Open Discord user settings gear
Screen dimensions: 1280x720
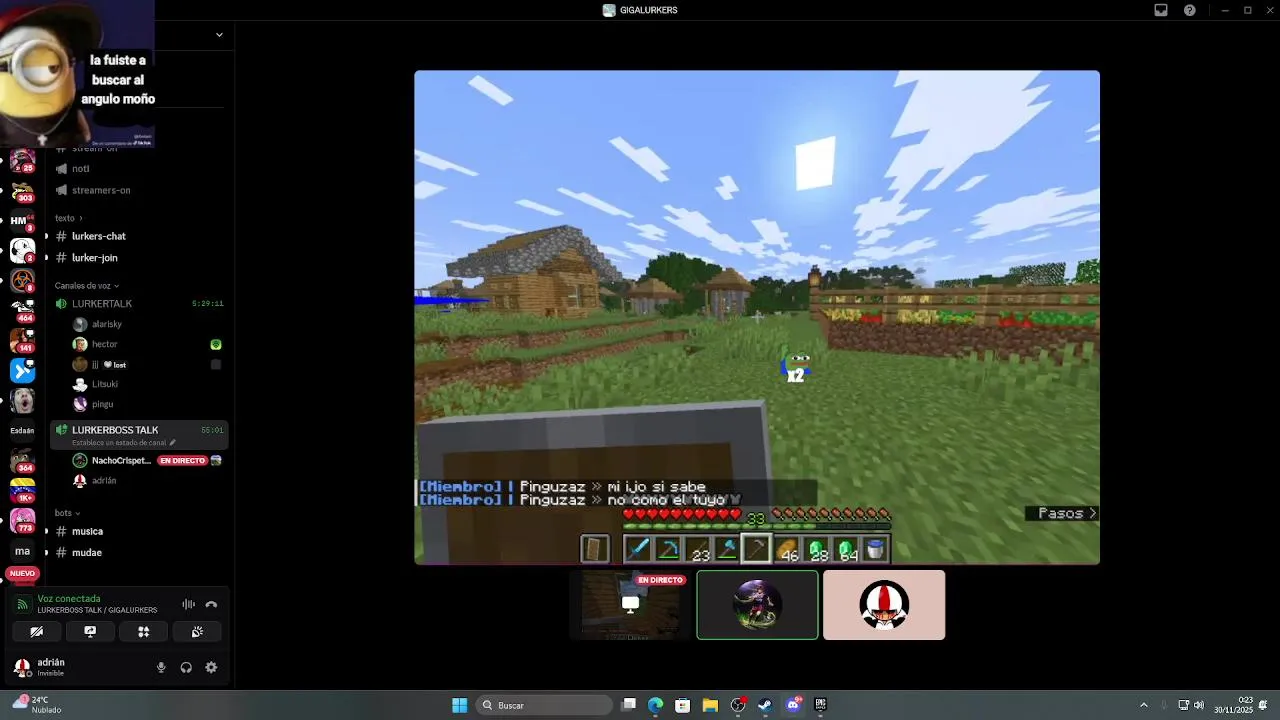pyautogui.click(x=211, y=667)
